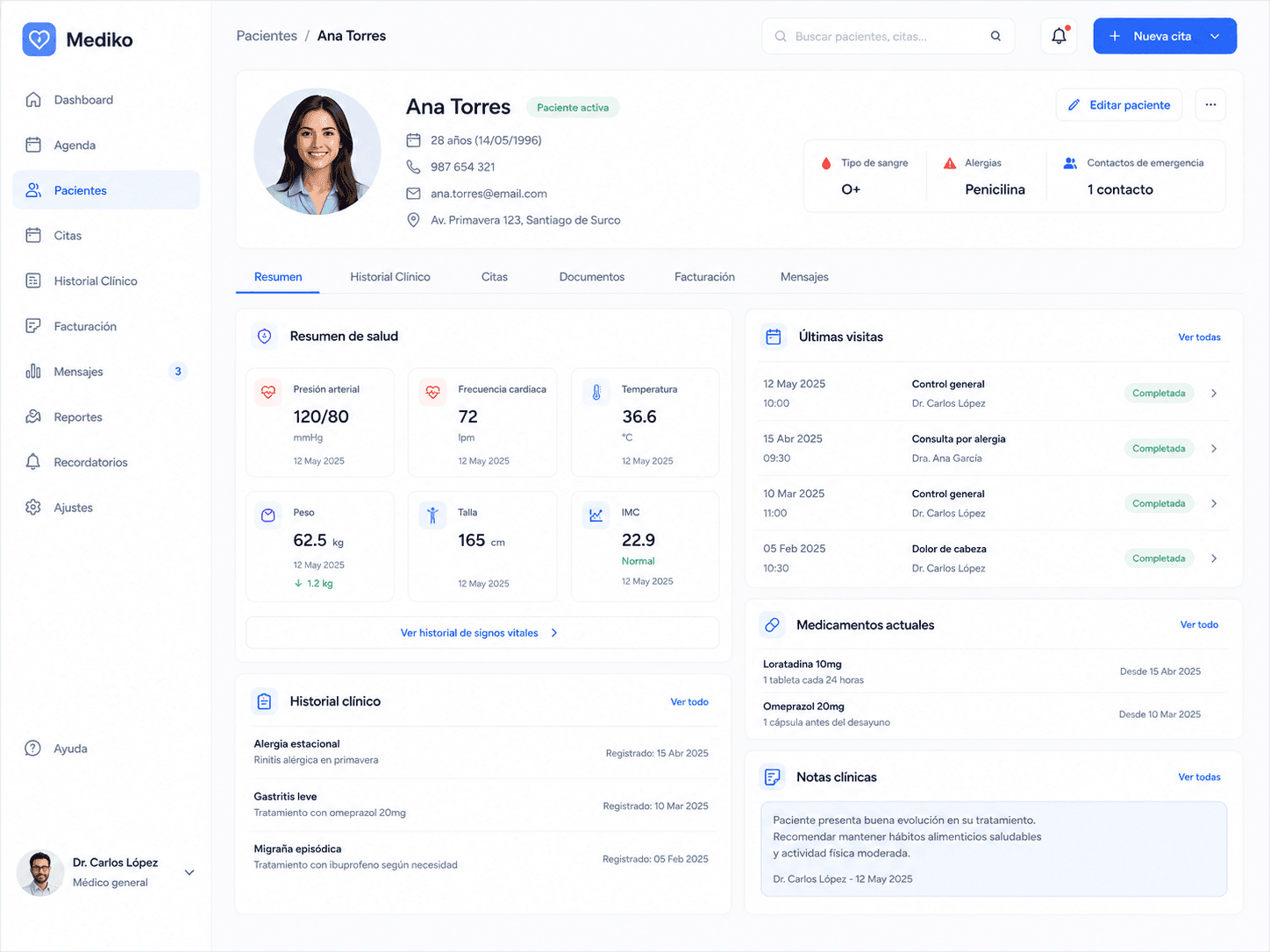Click the location pin icon beside the address

tap(413, 220)
